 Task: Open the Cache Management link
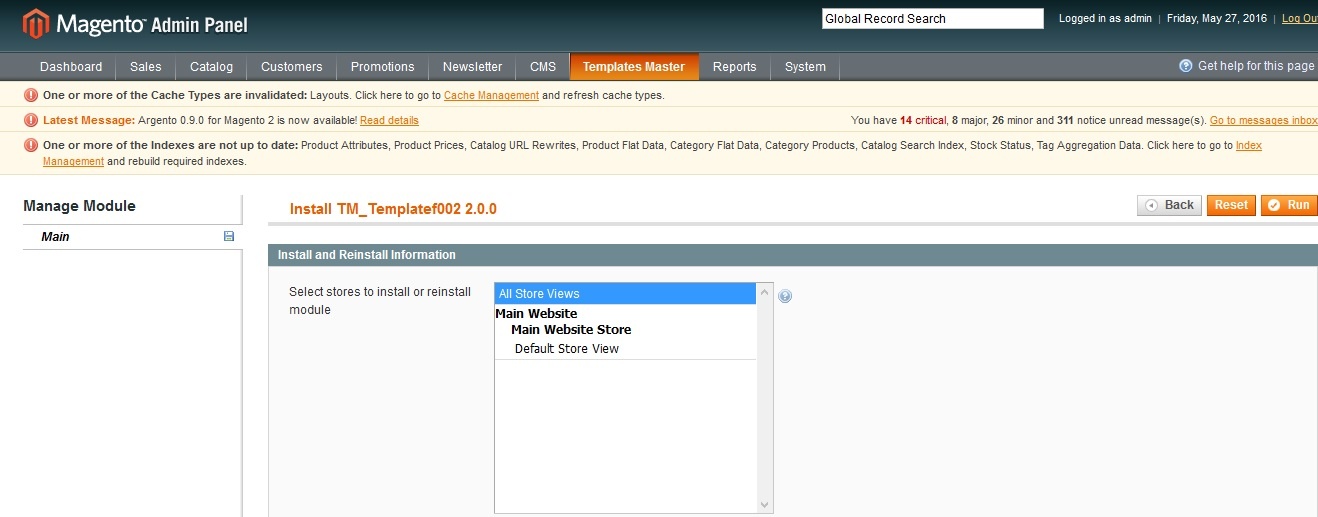491,96
